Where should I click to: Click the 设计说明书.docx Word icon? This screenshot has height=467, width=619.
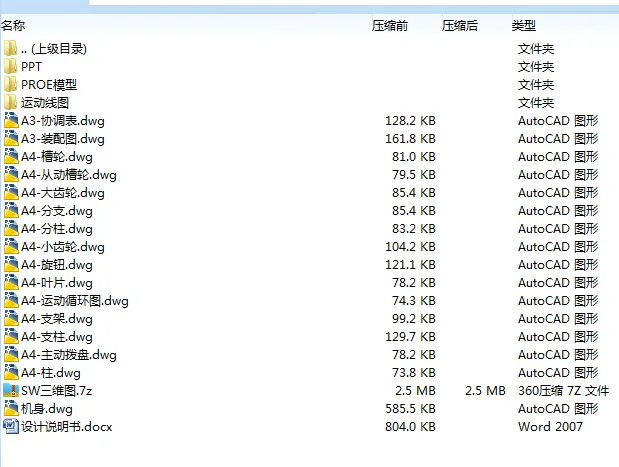(x=11, y=426)
